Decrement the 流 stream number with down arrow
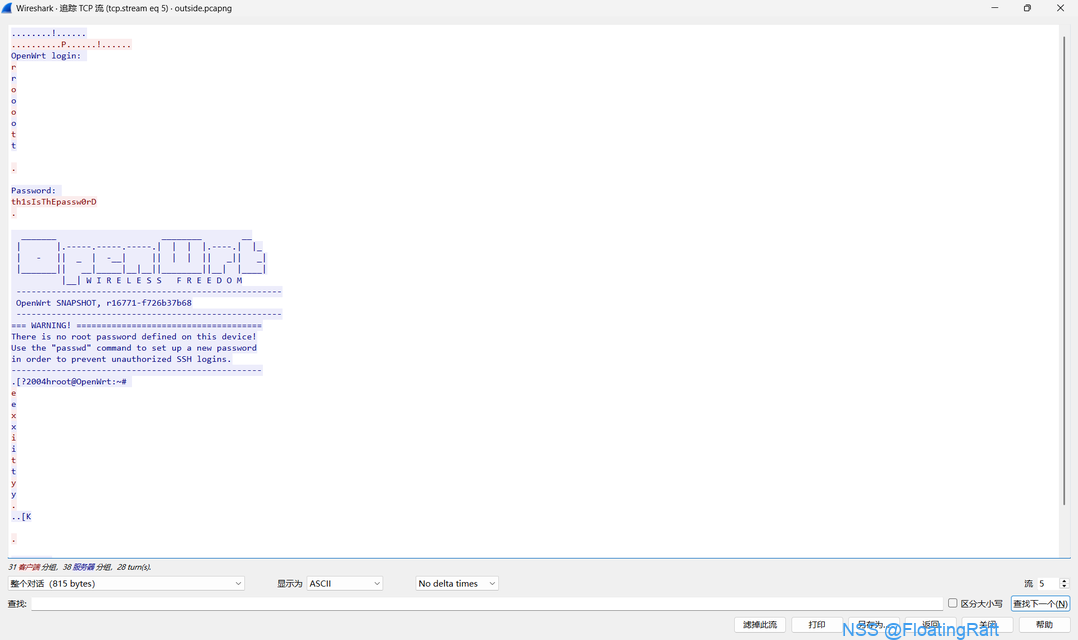This screenshot has height=640, width=1078. [x=1064, y=587]
